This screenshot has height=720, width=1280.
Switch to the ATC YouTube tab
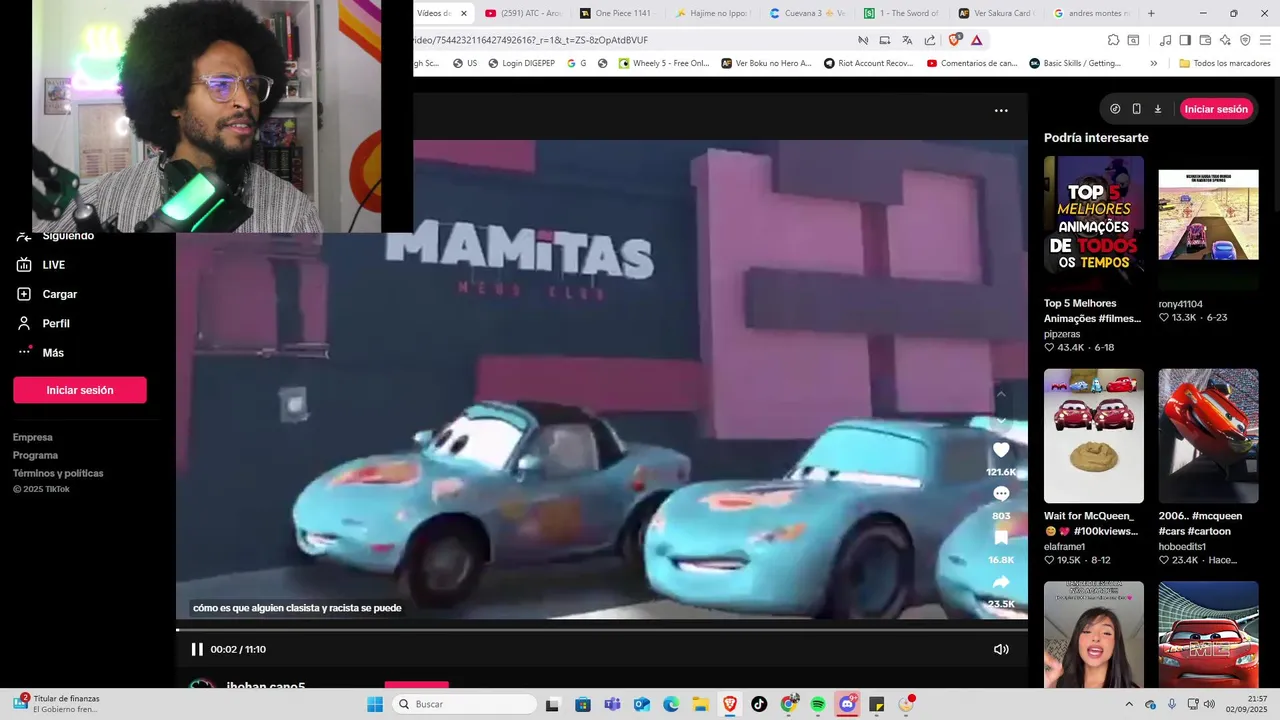[x=524, y=14]
